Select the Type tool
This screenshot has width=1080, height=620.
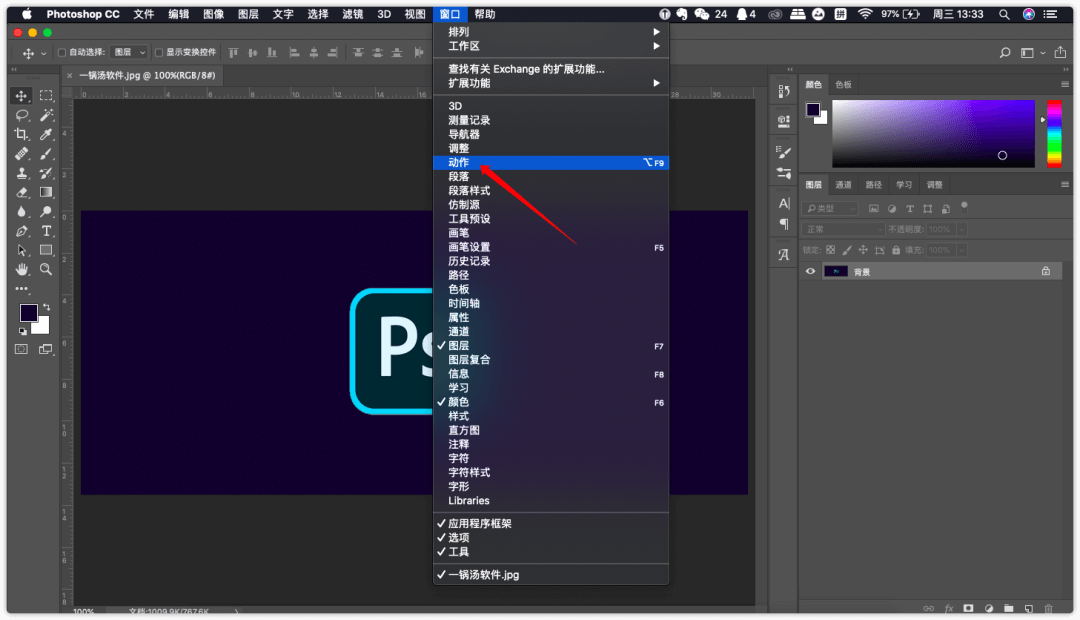(x=46, y=231)
